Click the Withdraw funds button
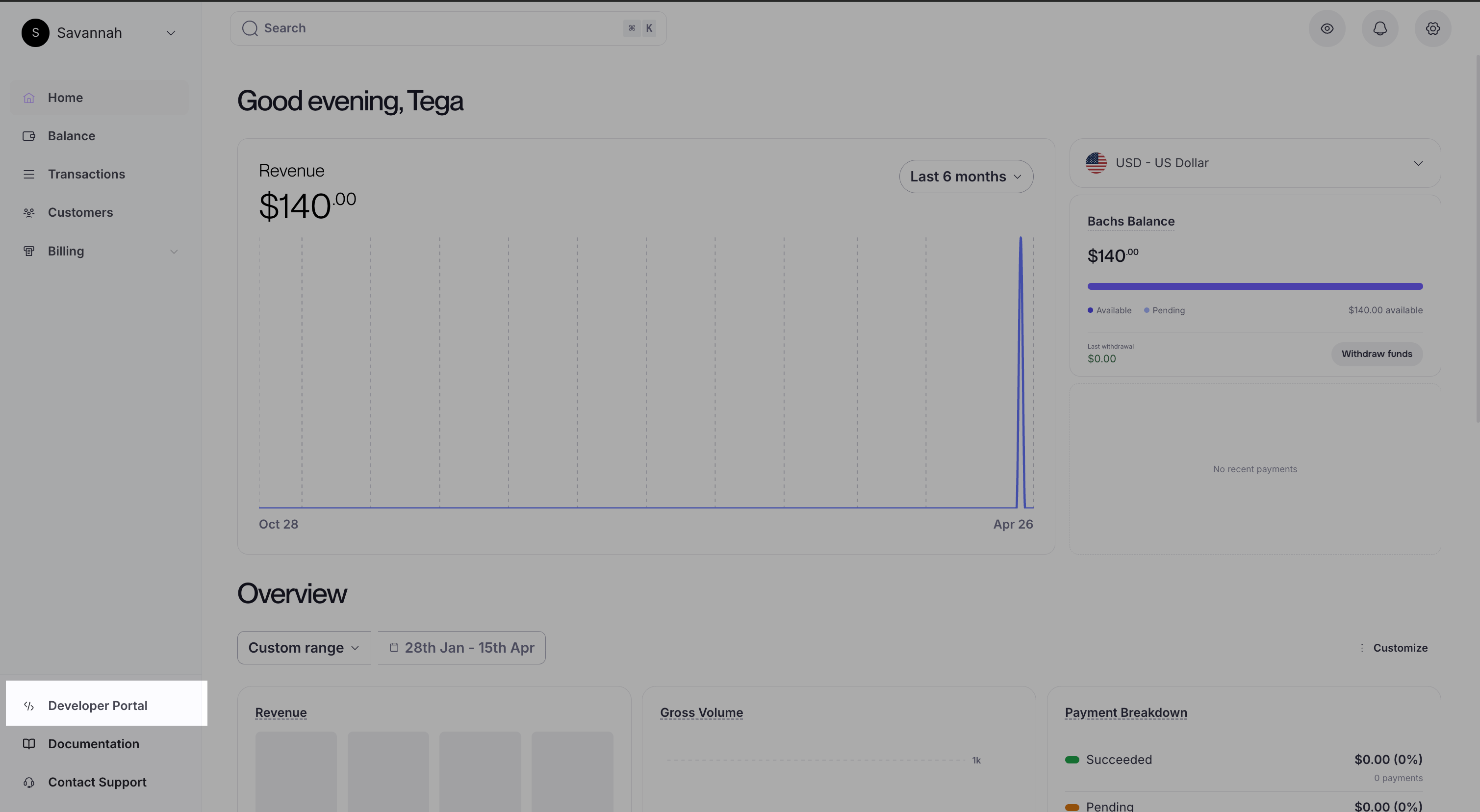The height and width of the screenshot is (812, 1480). pyautogui.click(x=1377, y=354)
